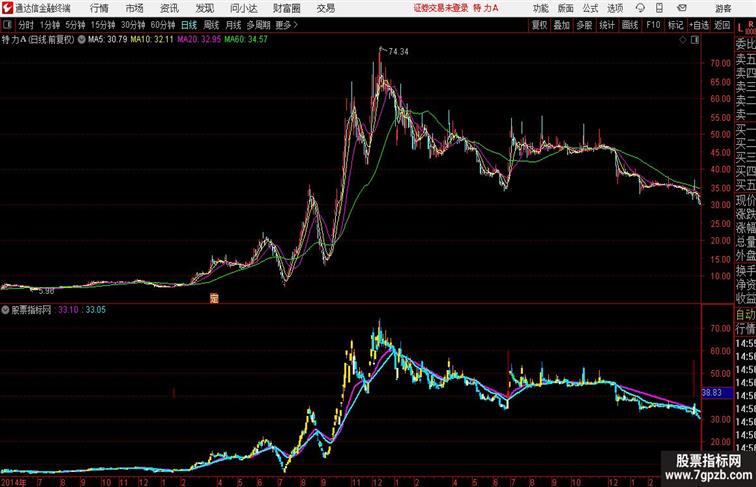Click the orange 定 marker on the chart
This screenshot has height=487, width=756.
[214, 298]
